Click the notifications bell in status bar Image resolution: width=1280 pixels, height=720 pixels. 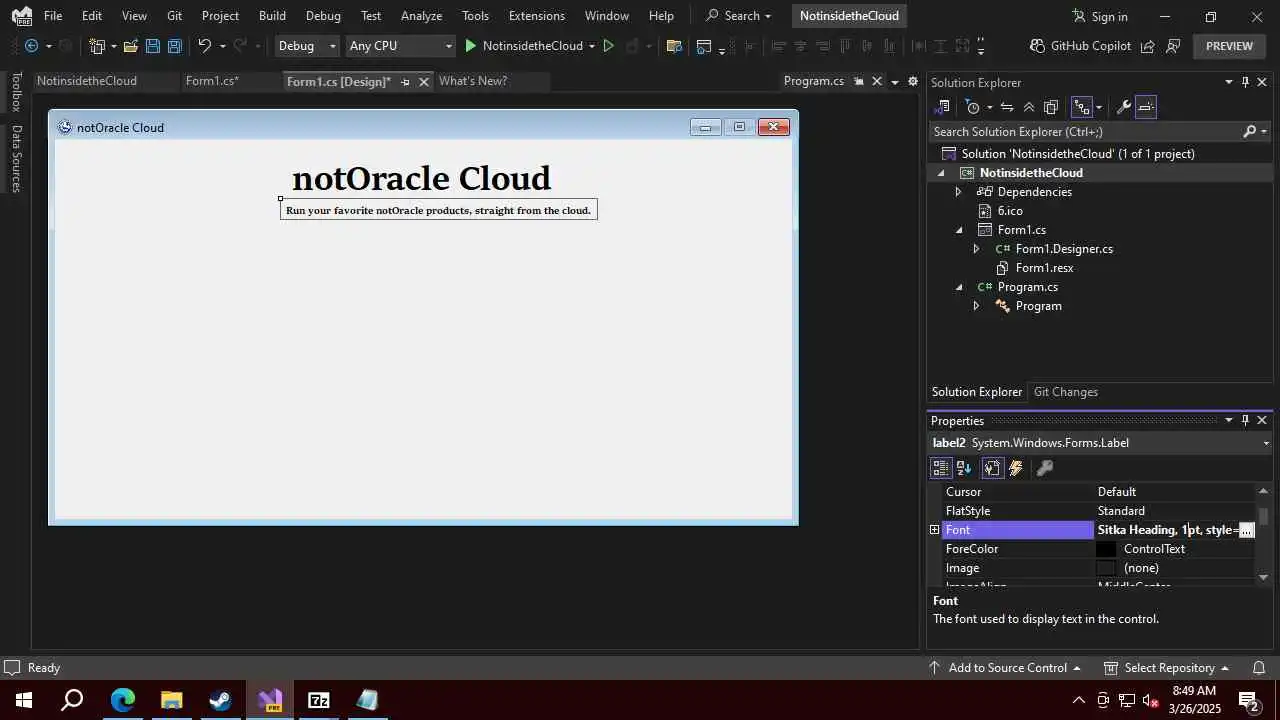1259,668
